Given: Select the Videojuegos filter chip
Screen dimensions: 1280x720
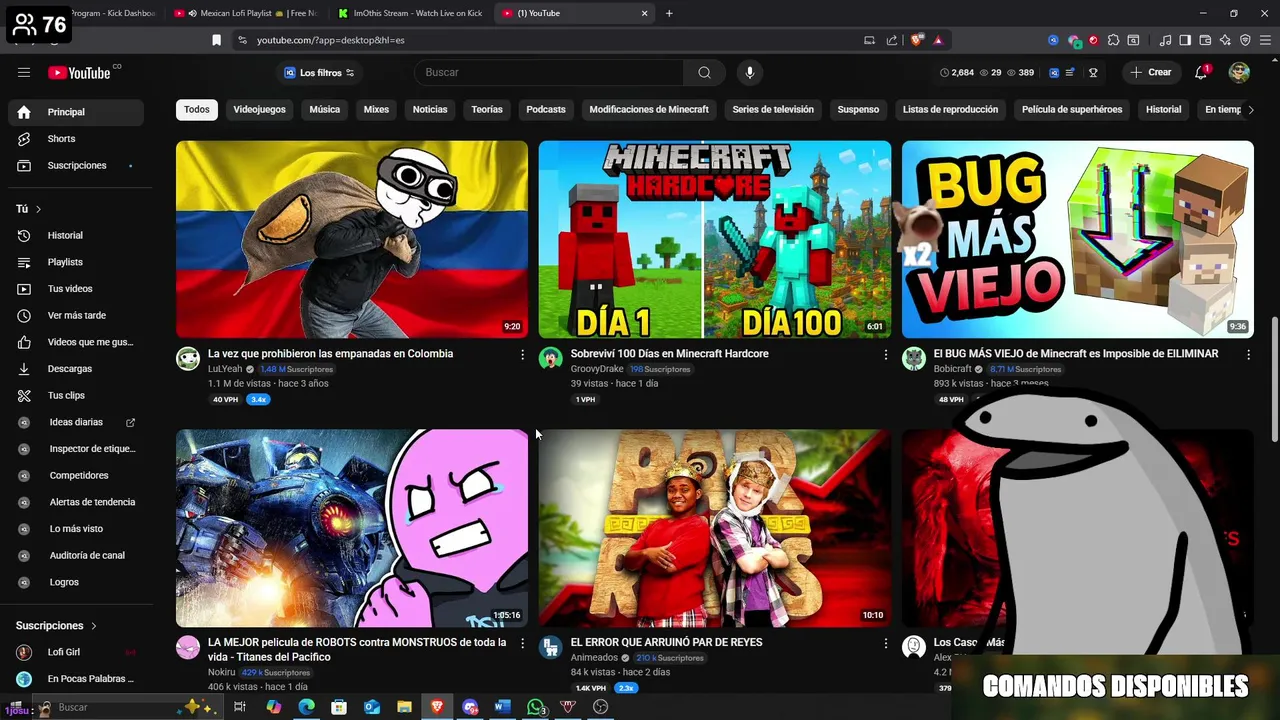Looking at the screenshot, I should point(259,109).
